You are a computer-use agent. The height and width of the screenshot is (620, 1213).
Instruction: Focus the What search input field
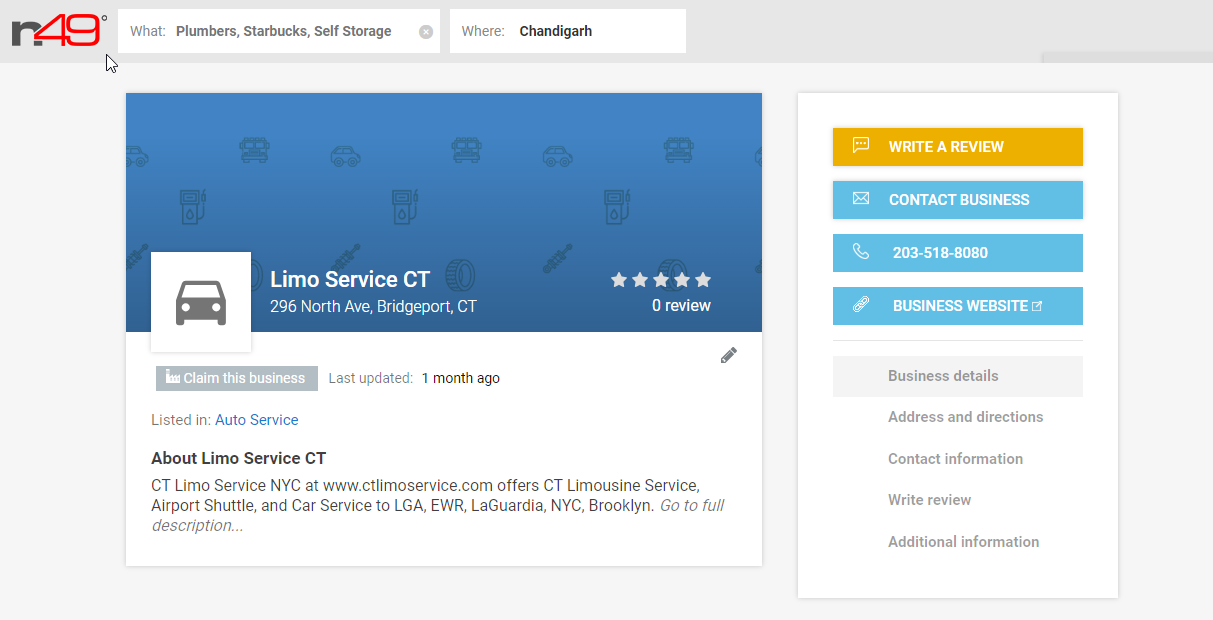279,31
